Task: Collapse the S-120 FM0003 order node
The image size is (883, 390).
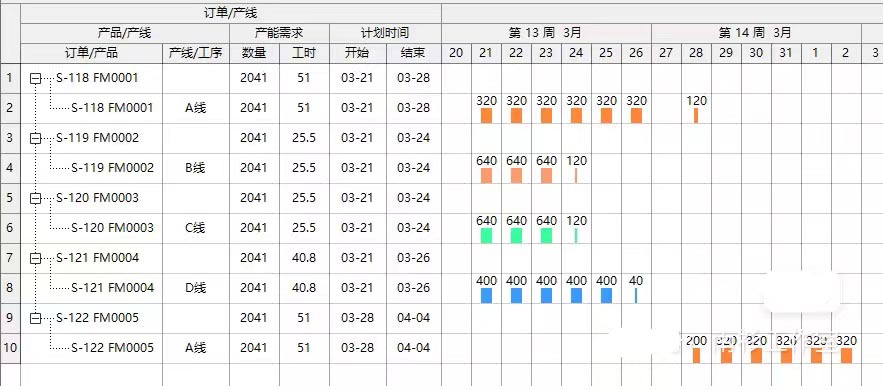Action: click(35, 198)
